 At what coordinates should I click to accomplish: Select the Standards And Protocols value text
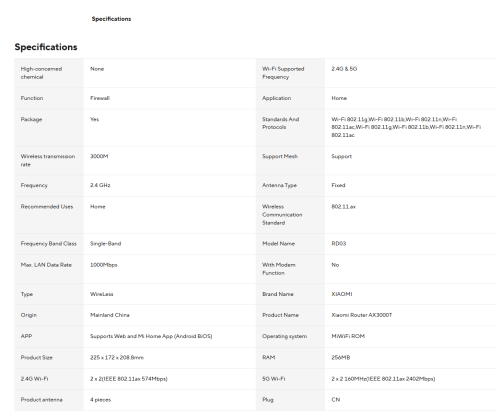(x=406, y=127)
